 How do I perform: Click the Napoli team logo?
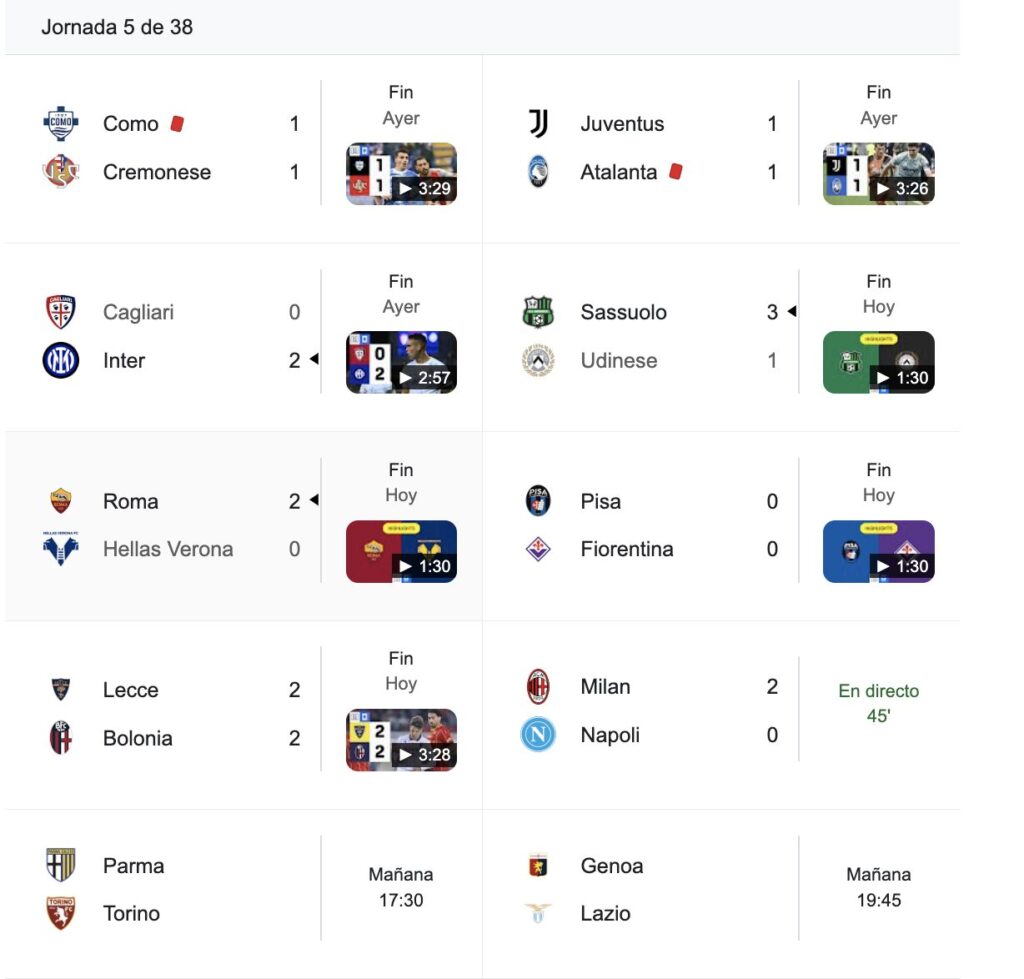539,735
